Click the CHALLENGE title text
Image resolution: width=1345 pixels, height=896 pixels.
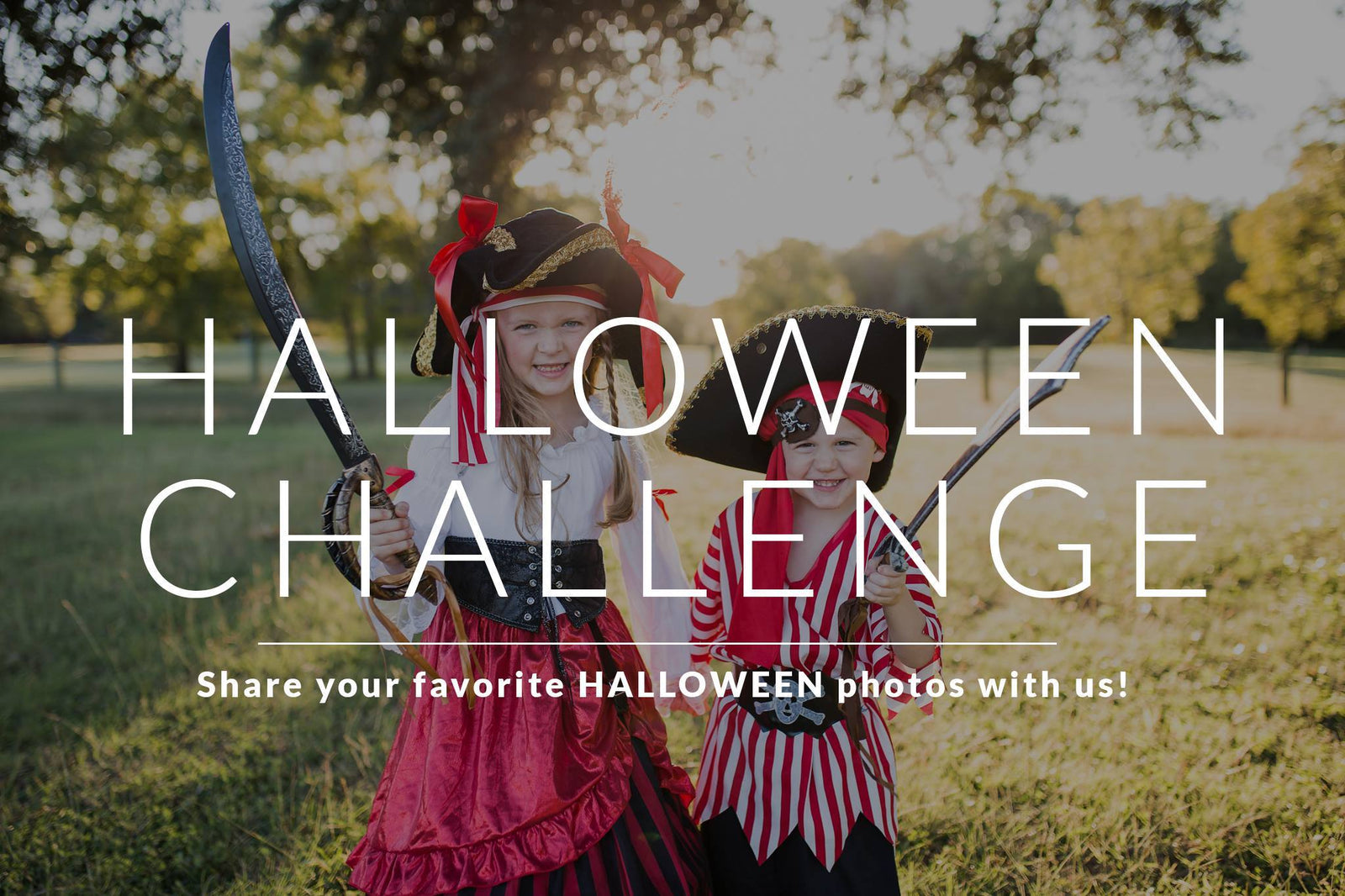tap(674, 539)
